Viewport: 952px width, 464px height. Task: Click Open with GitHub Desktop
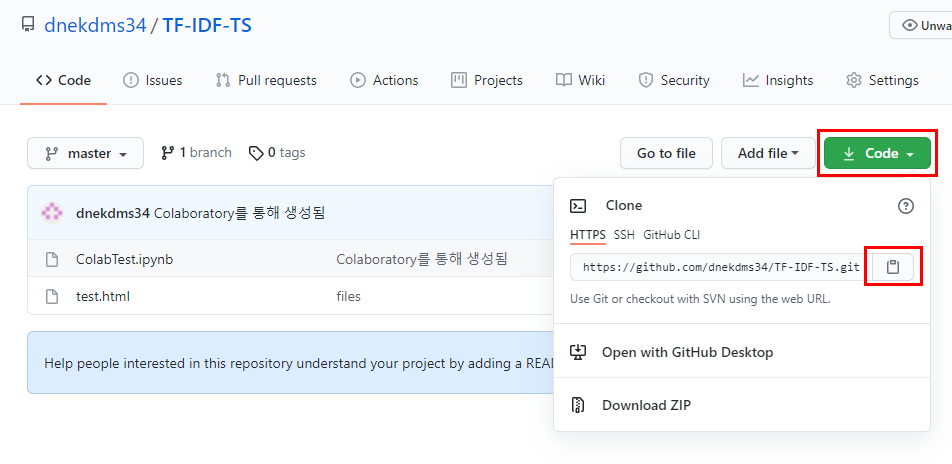tap(687, 352)
